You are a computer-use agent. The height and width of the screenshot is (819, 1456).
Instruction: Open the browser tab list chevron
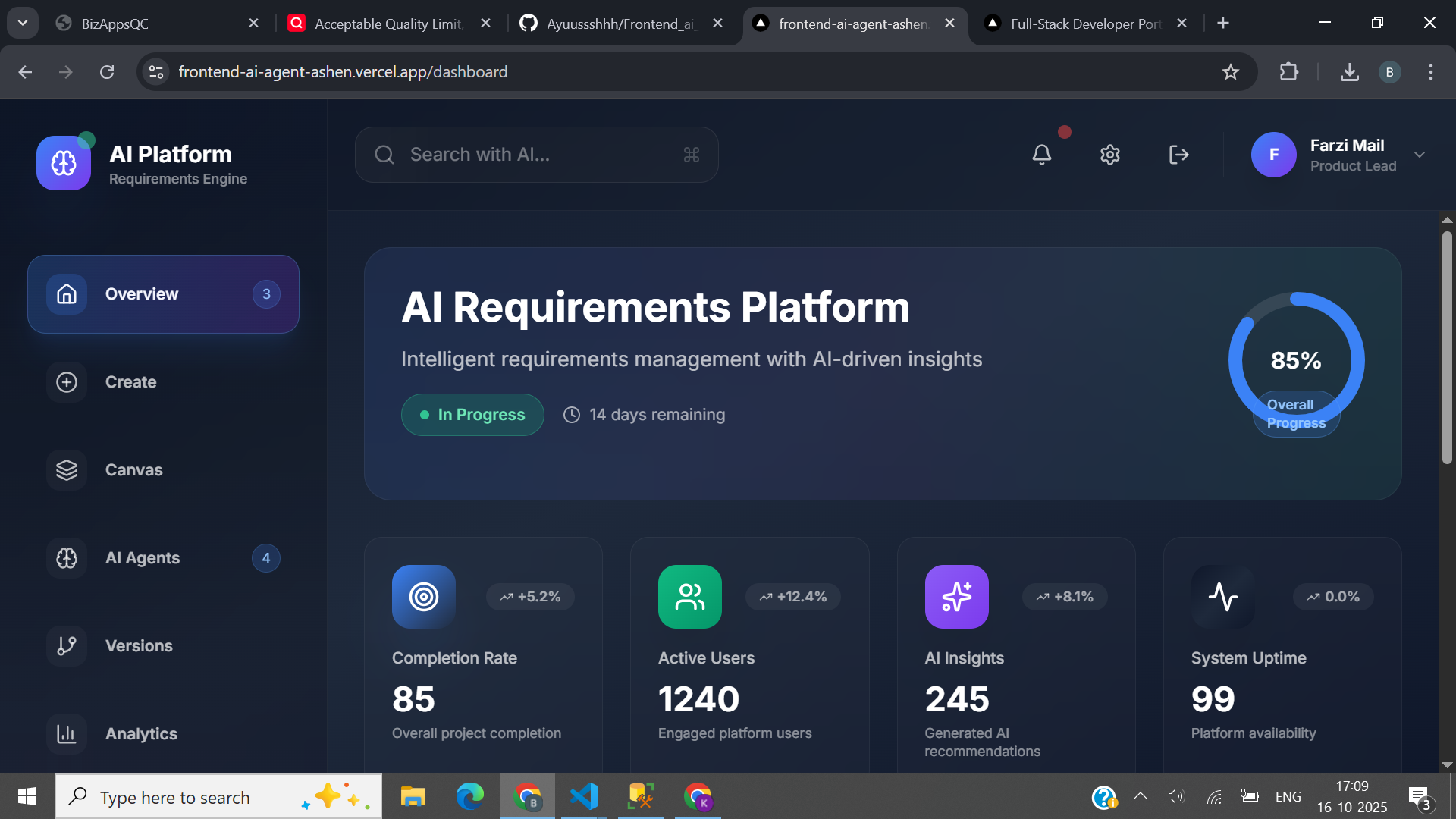[x=22, y=23]
